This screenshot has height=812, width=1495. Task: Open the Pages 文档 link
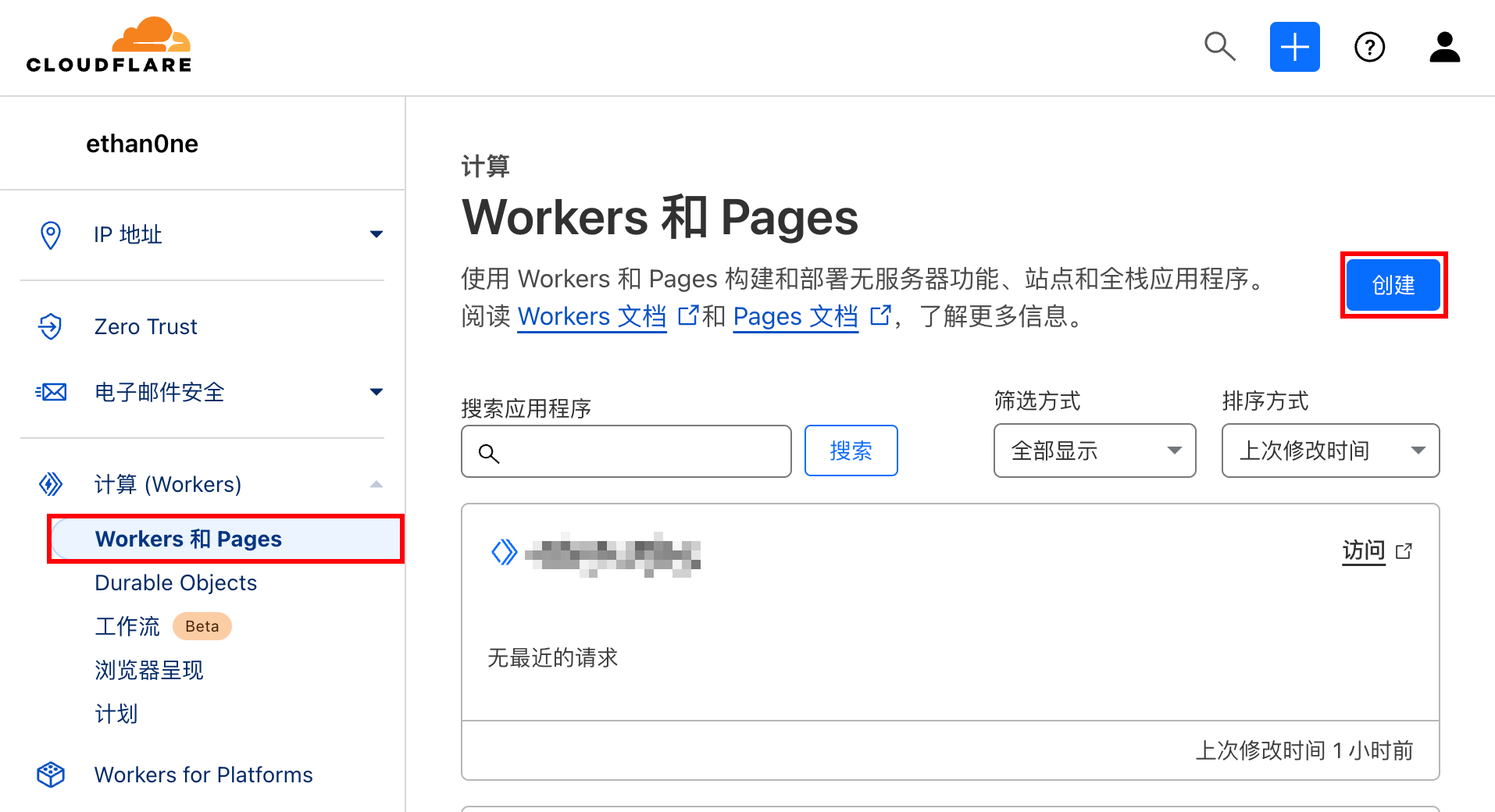pos(795,316)
